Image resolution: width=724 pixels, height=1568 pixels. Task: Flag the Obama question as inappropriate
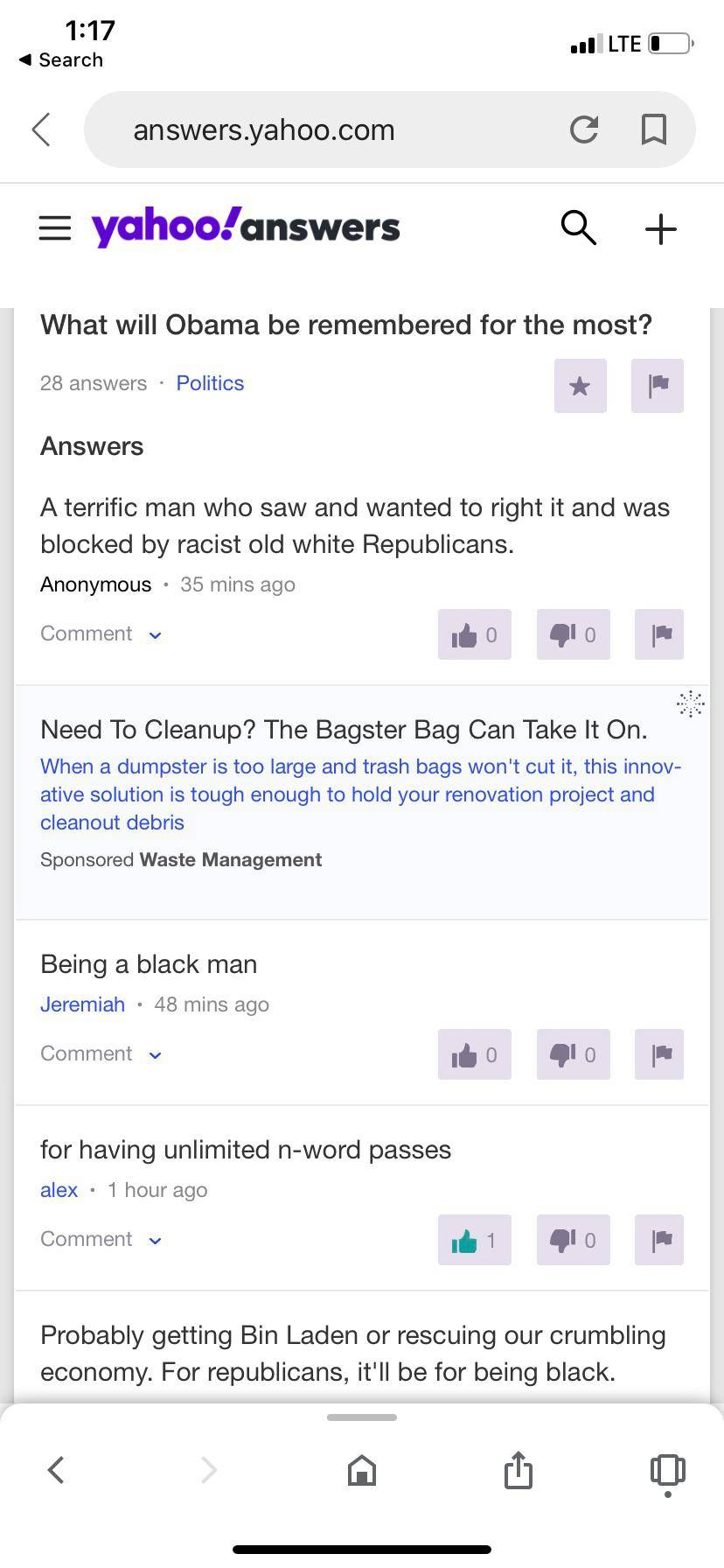click(658, 385)
